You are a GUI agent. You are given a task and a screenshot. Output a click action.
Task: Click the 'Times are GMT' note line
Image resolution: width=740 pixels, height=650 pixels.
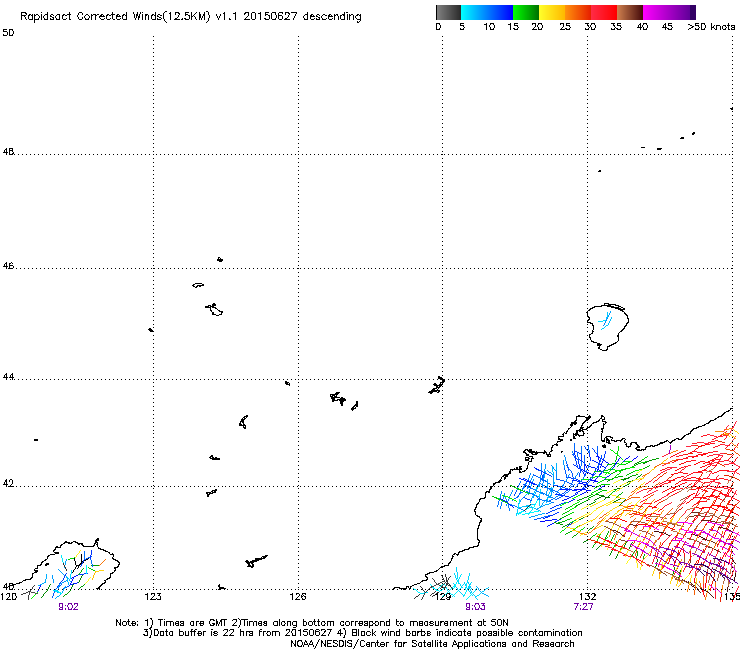[311, 623]
